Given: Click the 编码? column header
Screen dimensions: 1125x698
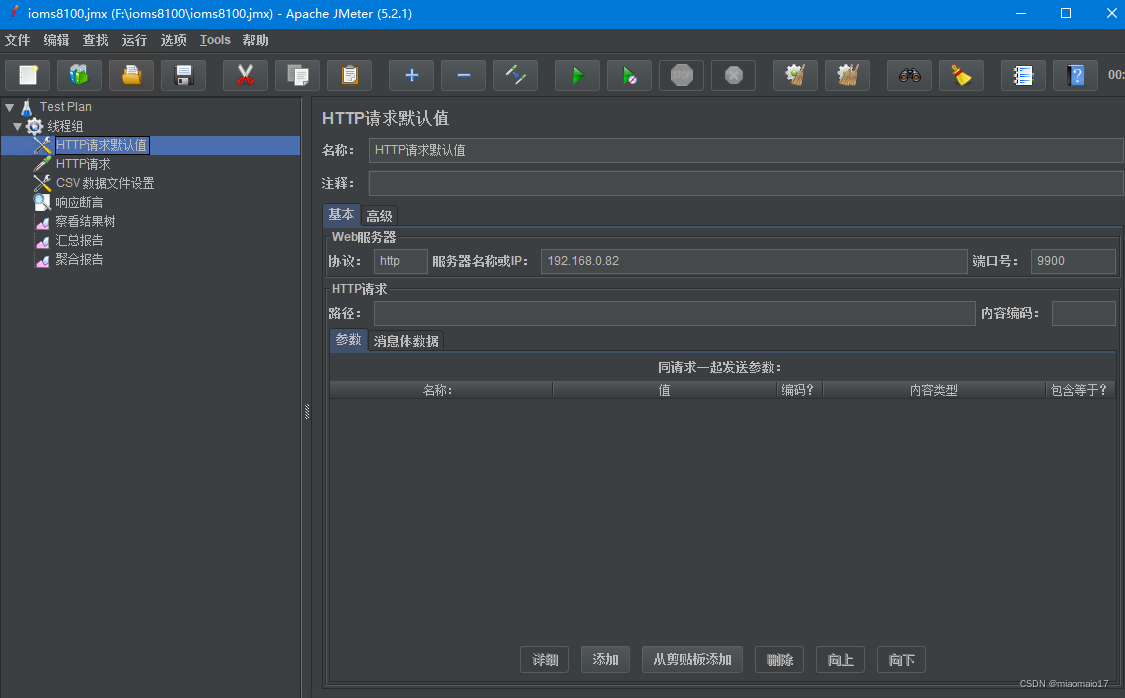Looking at the screenshot, I should [799, 390].
